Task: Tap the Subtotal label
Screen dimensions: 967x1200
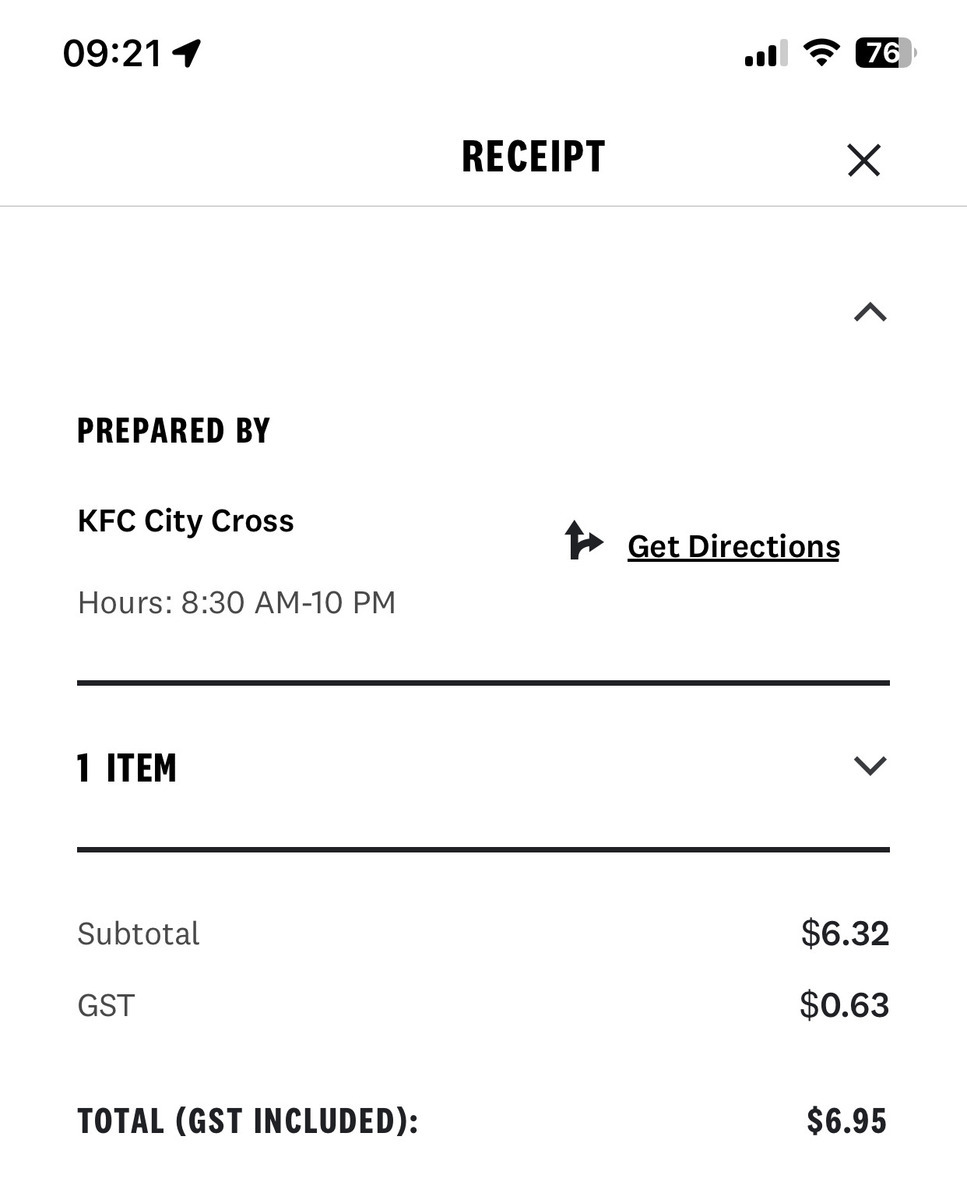Action: [x=138, y=934]
